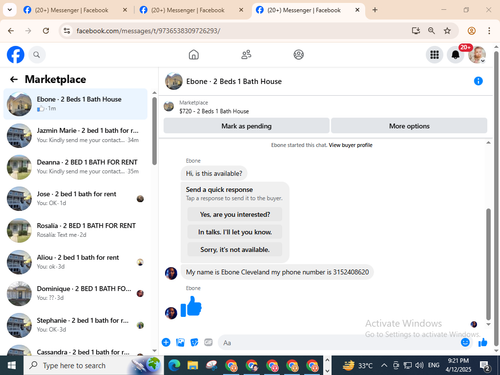Mark the listing as pending
500x375 pixels.
click(x=246, y=126)
